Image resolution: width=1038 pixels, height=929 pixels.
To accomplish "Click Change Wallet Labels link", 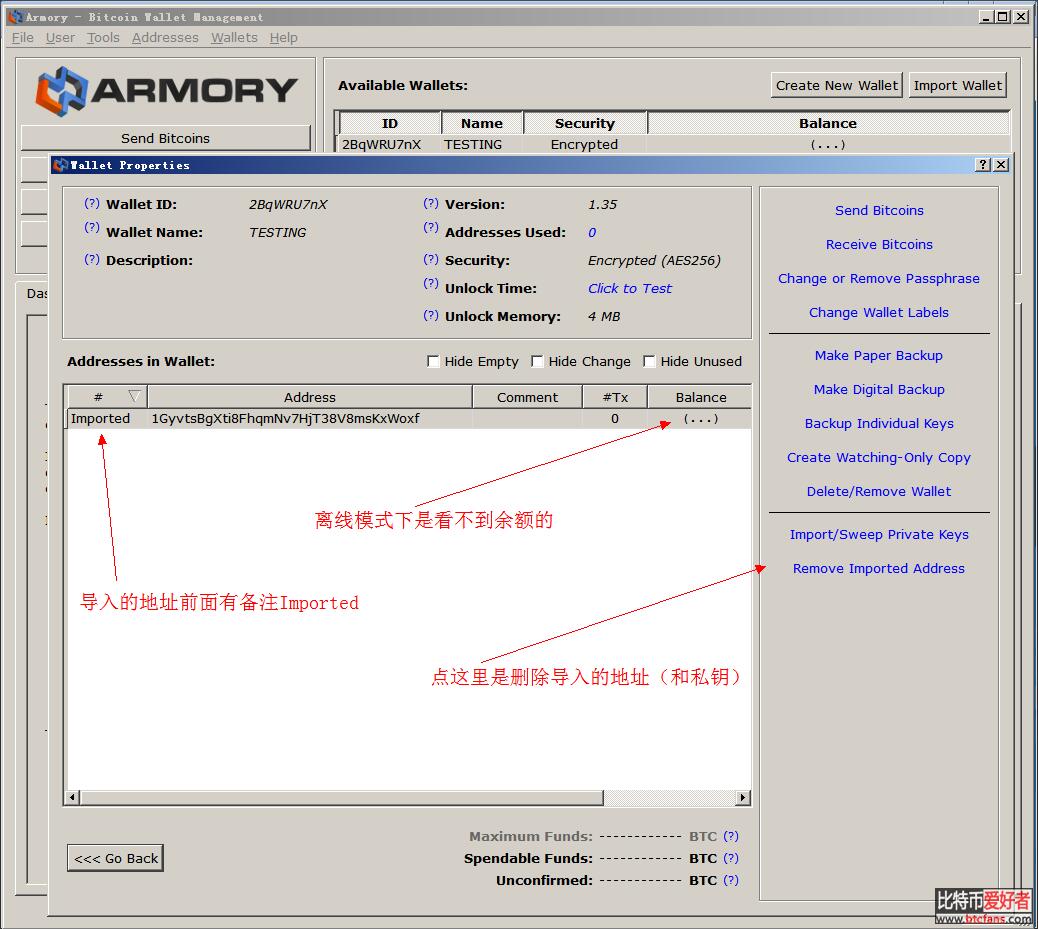I will point(879,313).
